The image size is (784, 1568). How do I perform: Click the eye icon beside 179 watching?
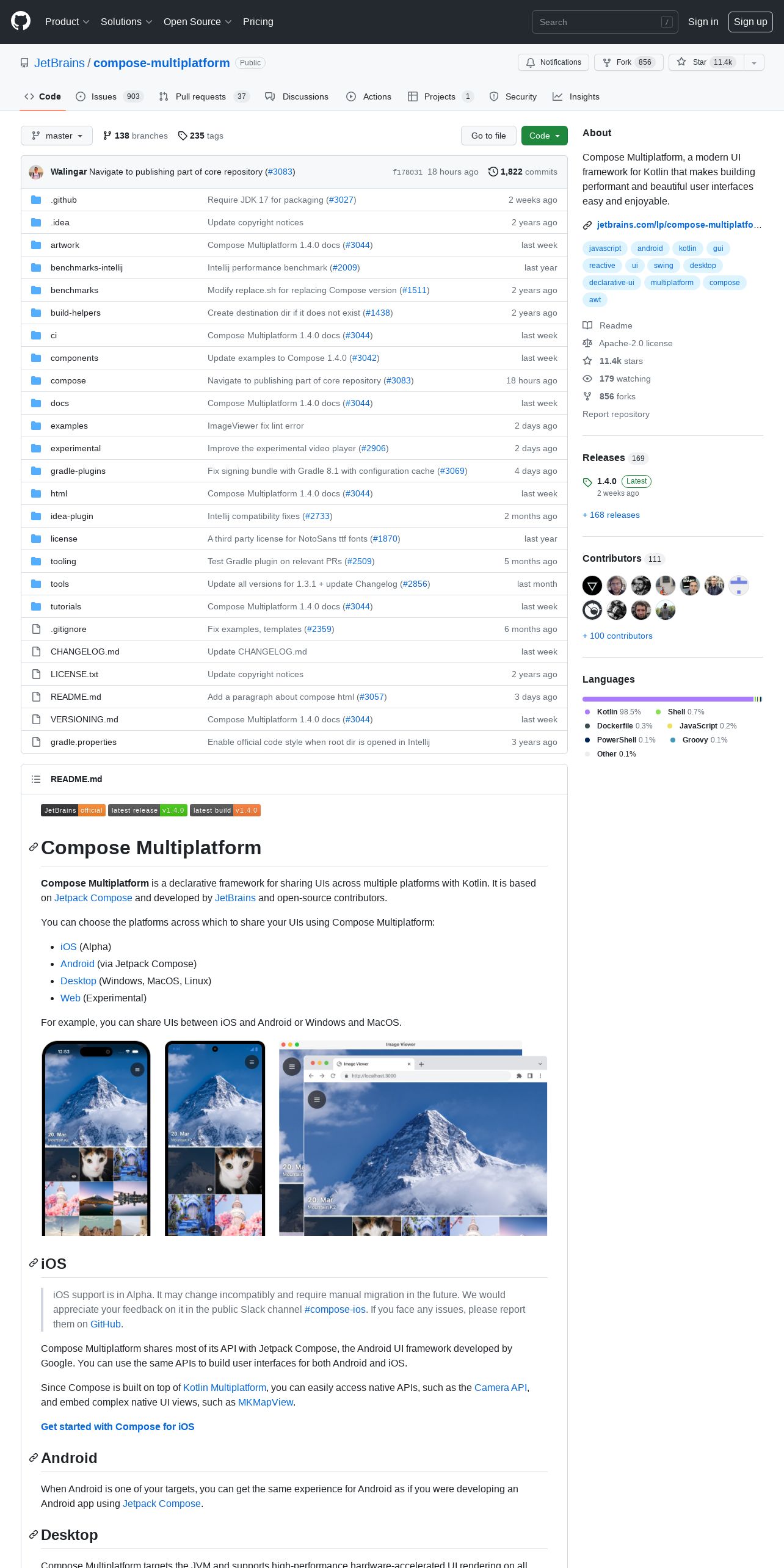tap(587, 379)
